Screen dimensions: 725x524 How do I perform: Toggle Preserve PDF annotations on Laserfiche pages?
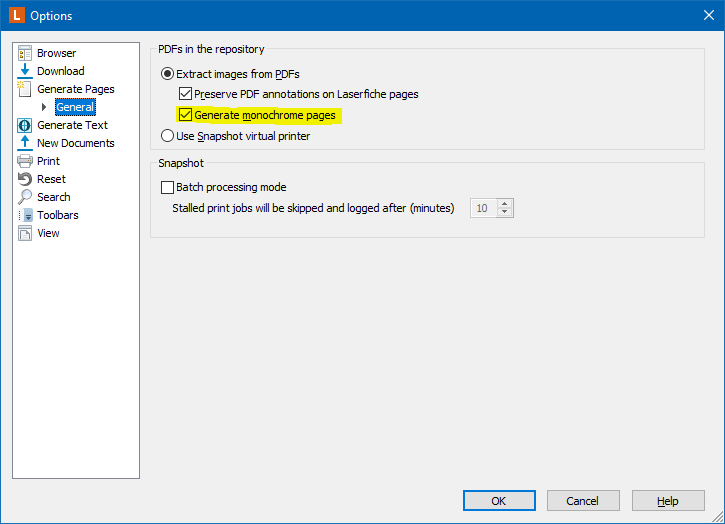coord(185,94)
